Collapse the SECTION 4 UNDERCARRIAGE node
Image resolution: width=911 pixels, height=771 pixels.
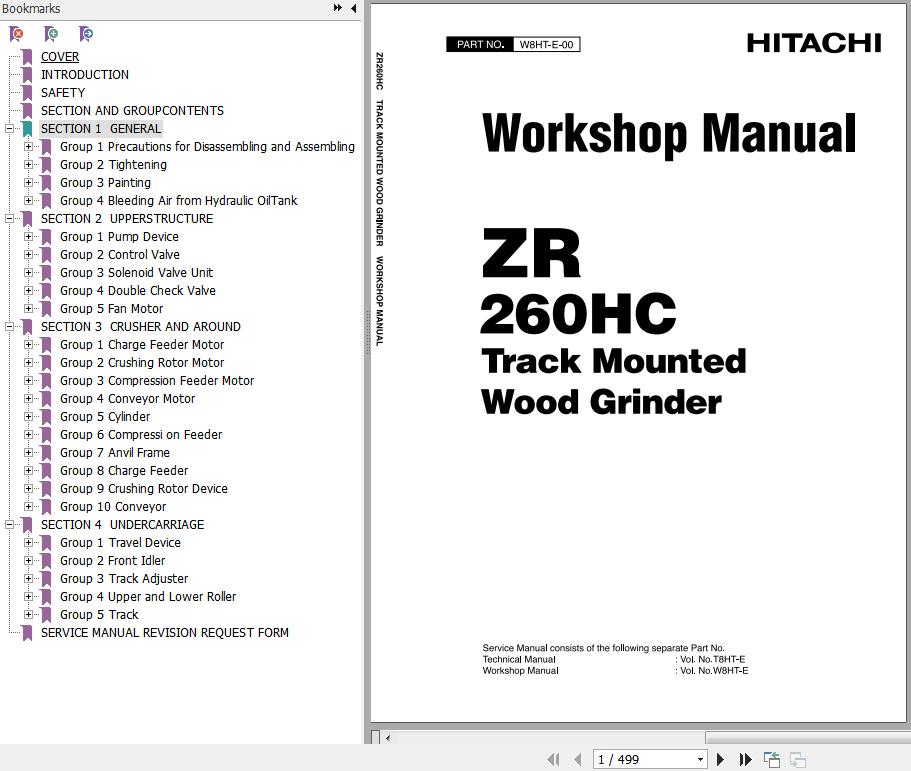pyautogui.click(x=10, y=525)
